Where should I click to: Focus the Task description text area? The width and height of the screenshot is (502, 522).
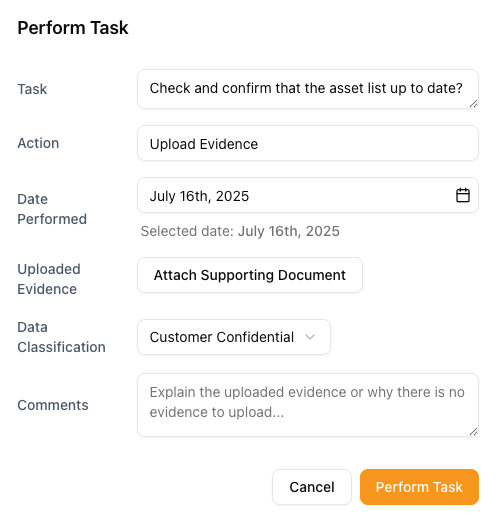pos(308,89)
